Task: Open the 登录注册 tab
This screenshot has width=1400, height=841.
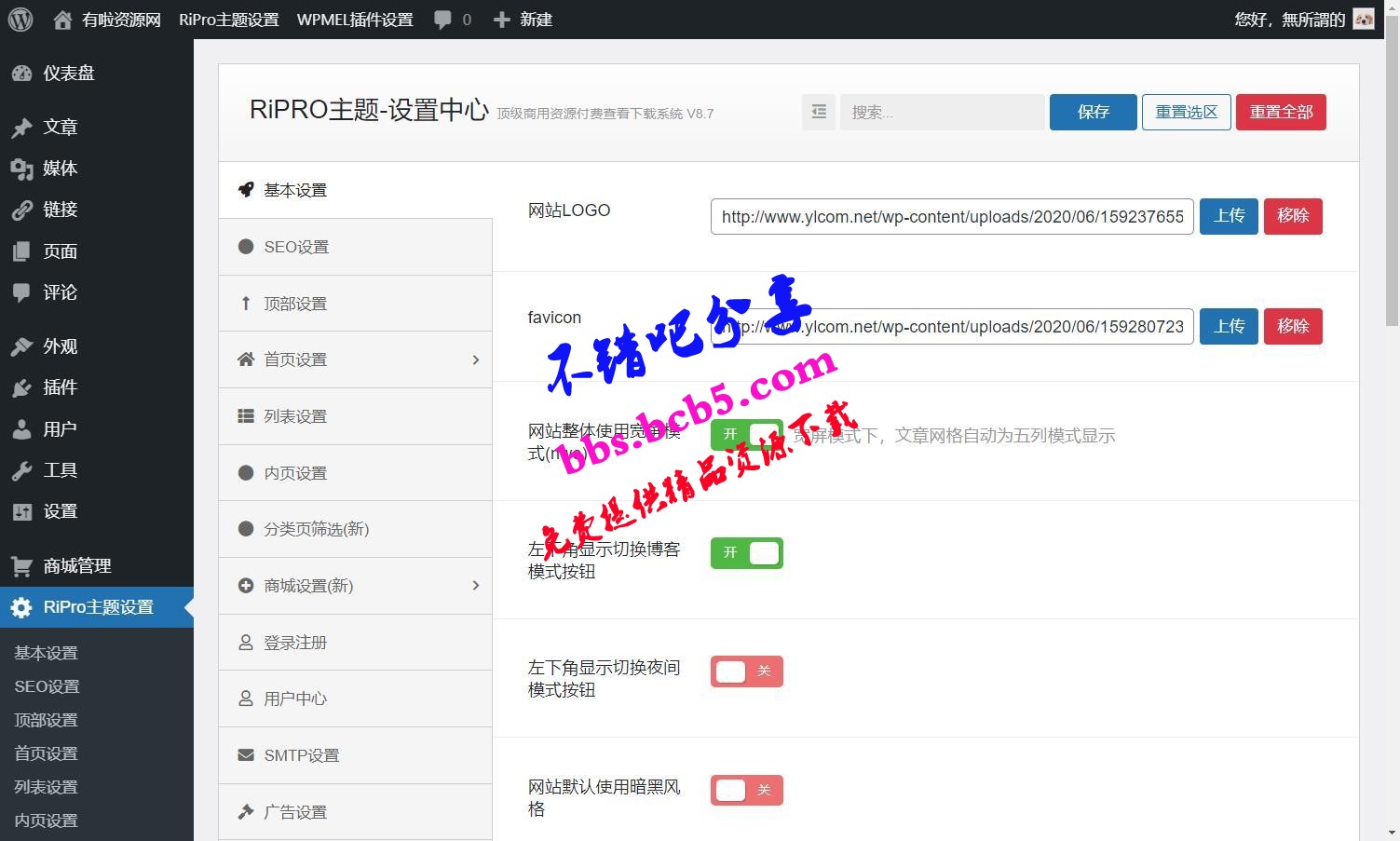Action: (x=355, y=643)
